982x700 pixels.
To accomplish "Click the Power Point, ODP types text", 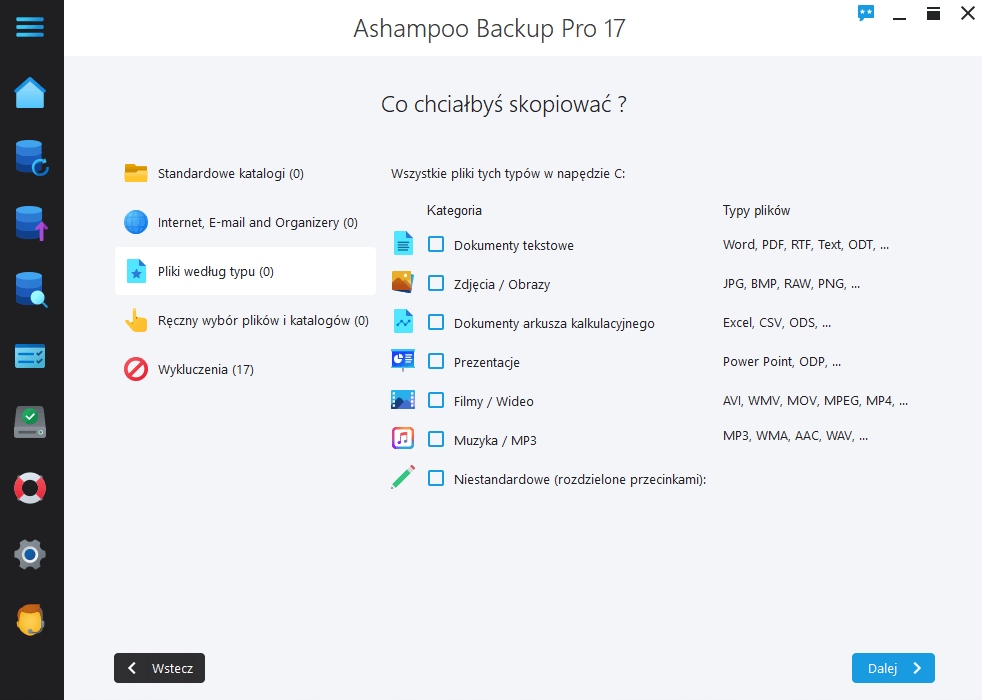I will coord(782,361).
